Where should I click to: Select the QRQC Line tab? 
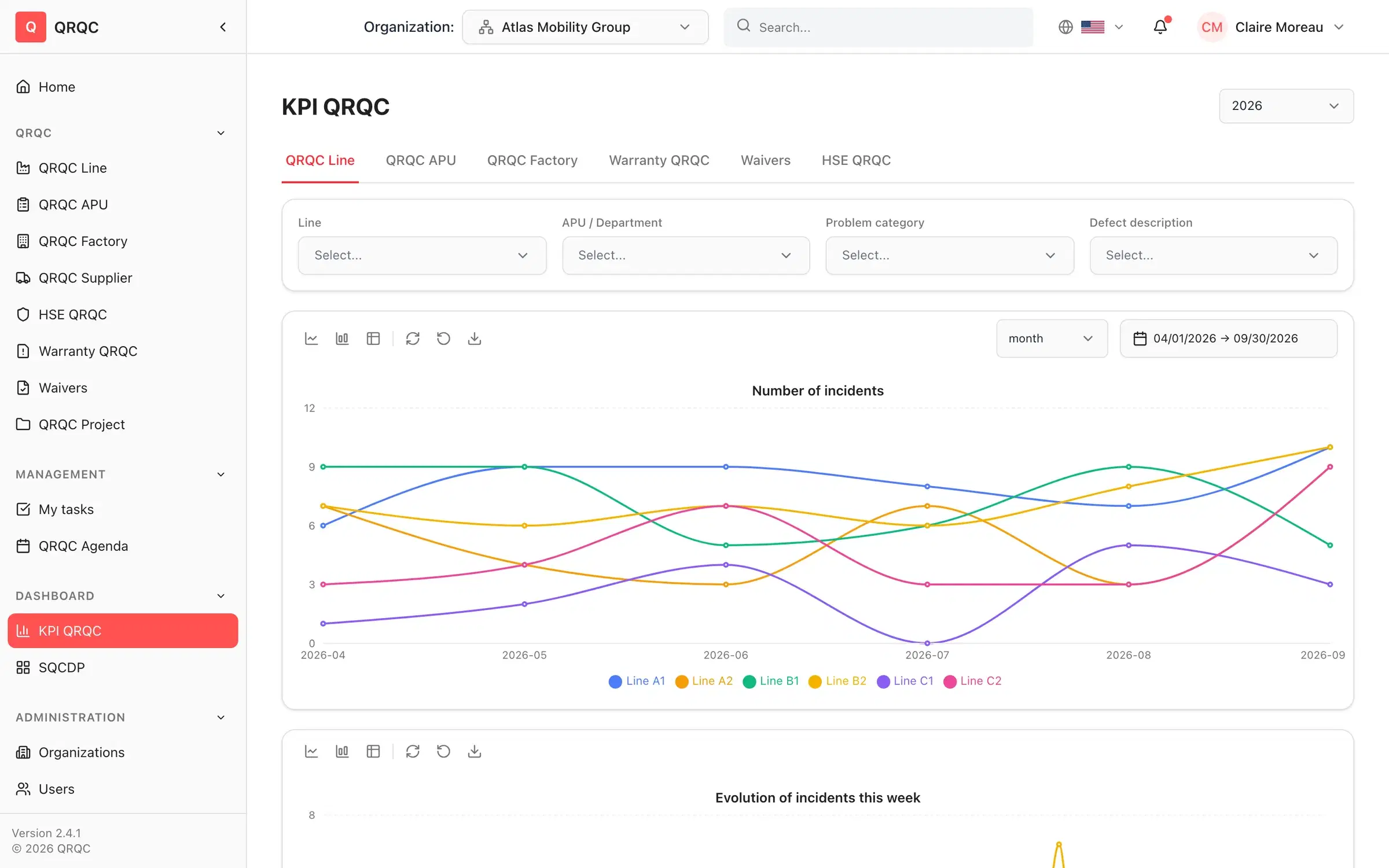pos(320,160)
